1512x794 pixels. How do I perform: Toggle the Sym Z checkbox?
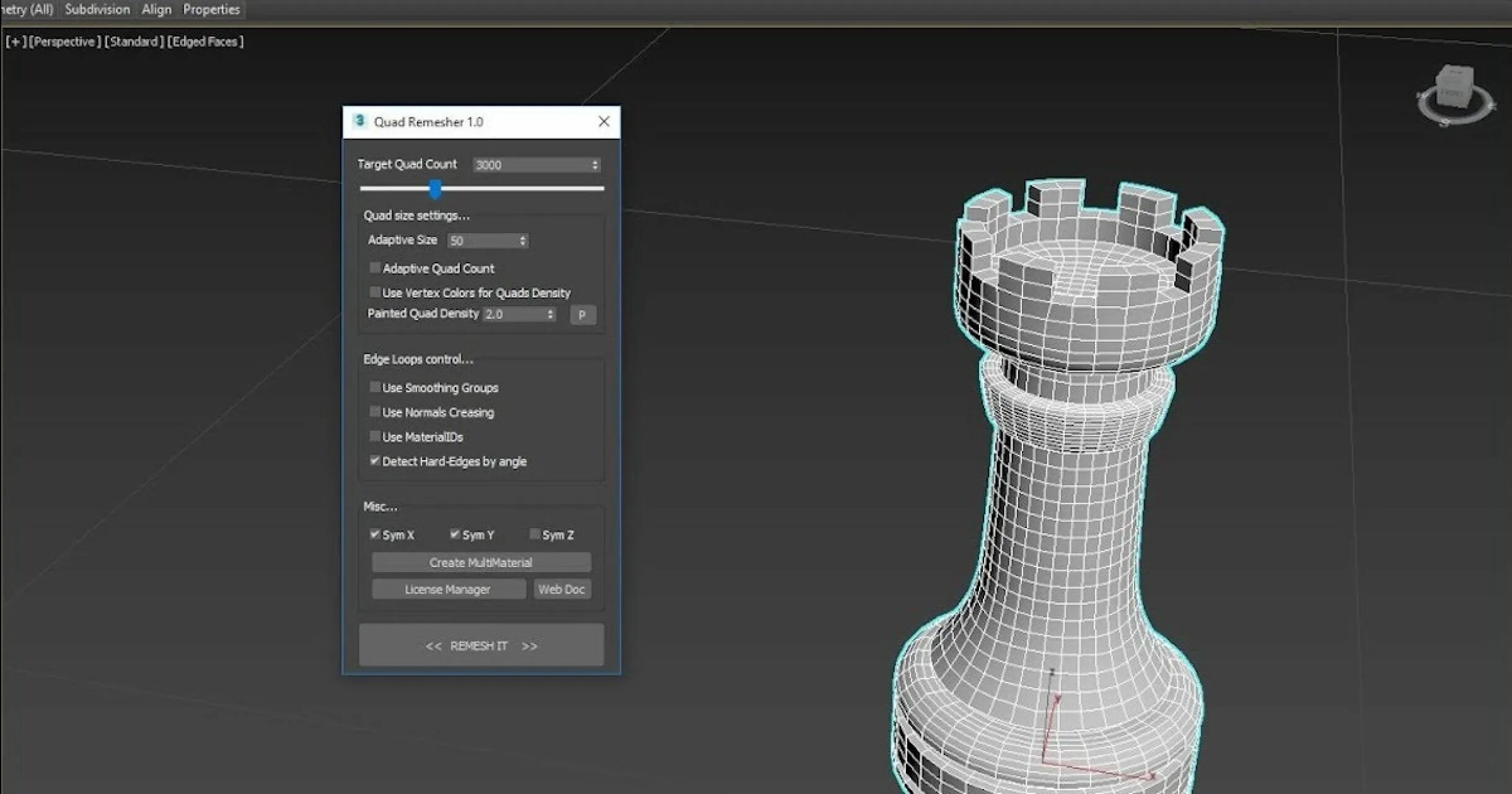(534, 534)
